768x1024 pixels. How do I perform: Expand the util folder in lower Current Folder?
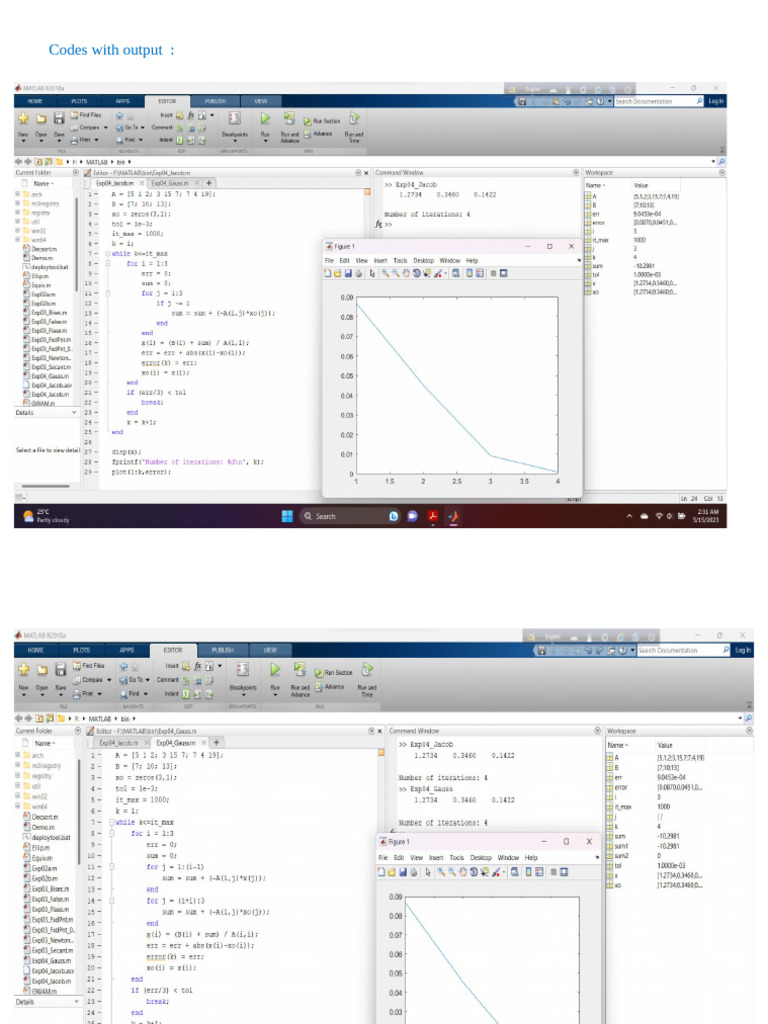tap(18, 786)
